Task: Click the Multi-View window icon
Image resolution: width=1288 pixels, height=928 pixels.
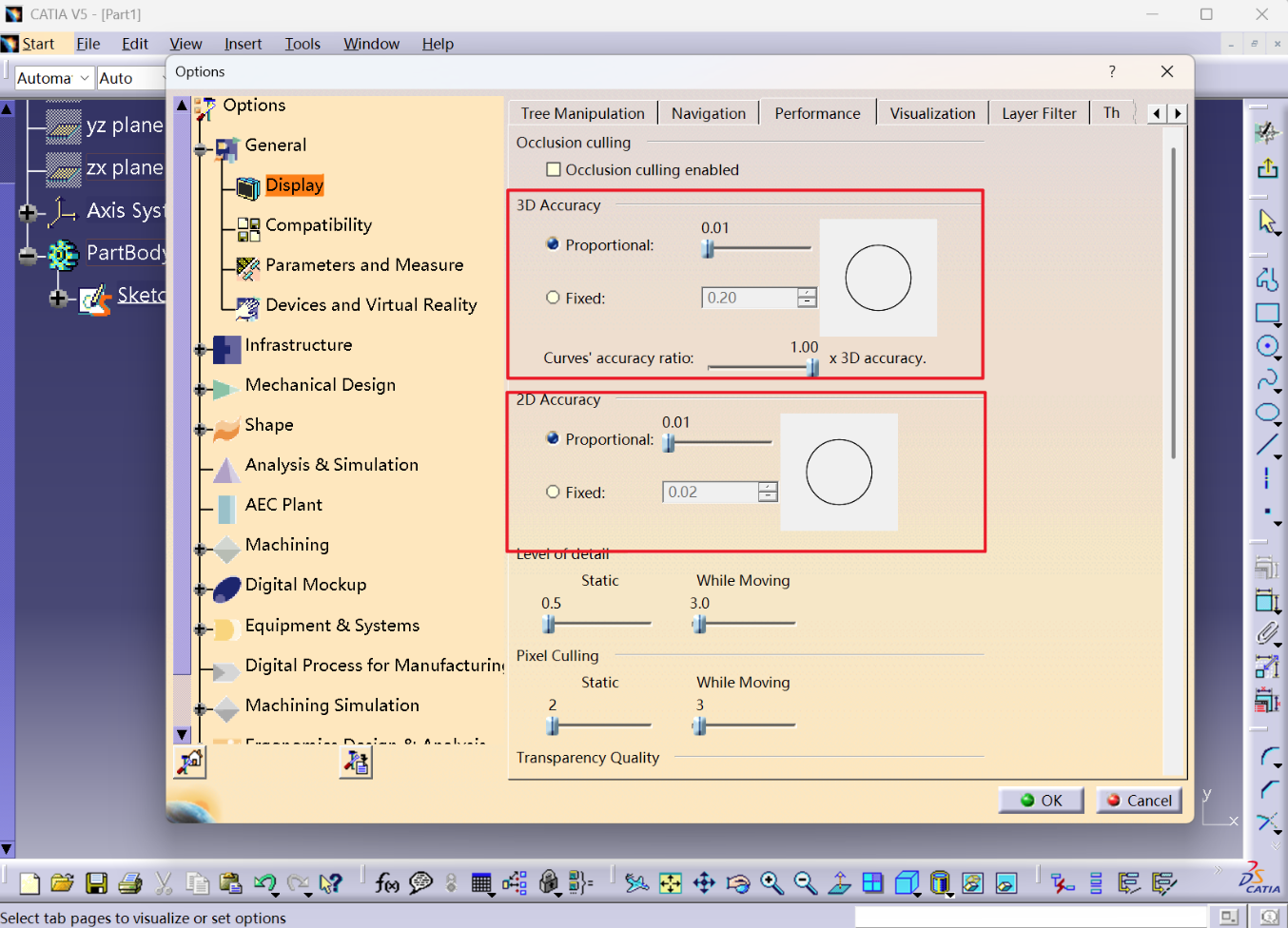Action: 872,883
